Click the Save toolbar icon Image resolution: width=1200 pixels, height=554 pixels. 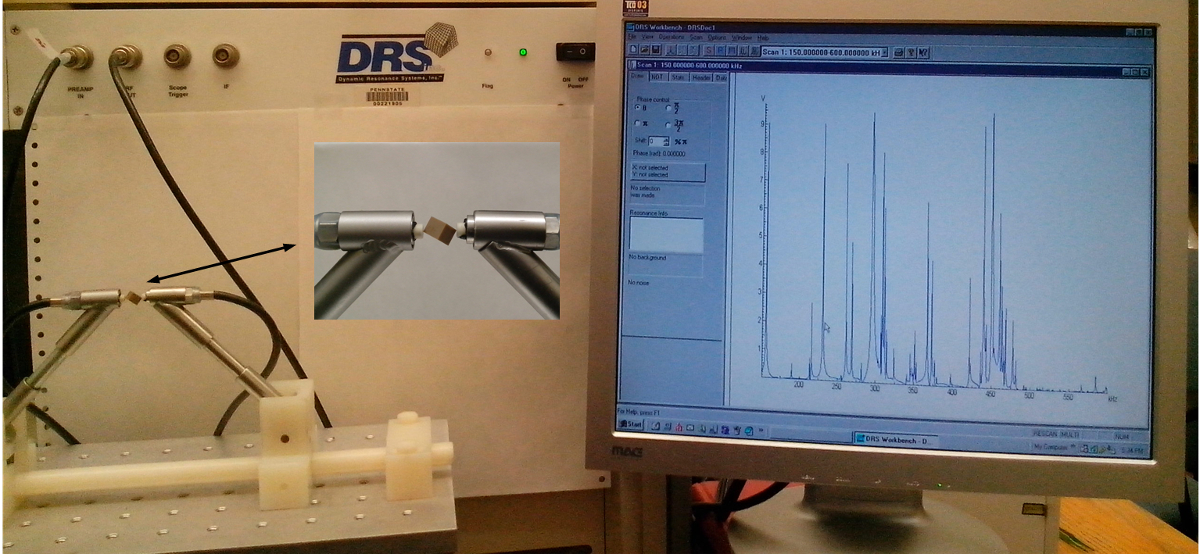pos(655,50)
